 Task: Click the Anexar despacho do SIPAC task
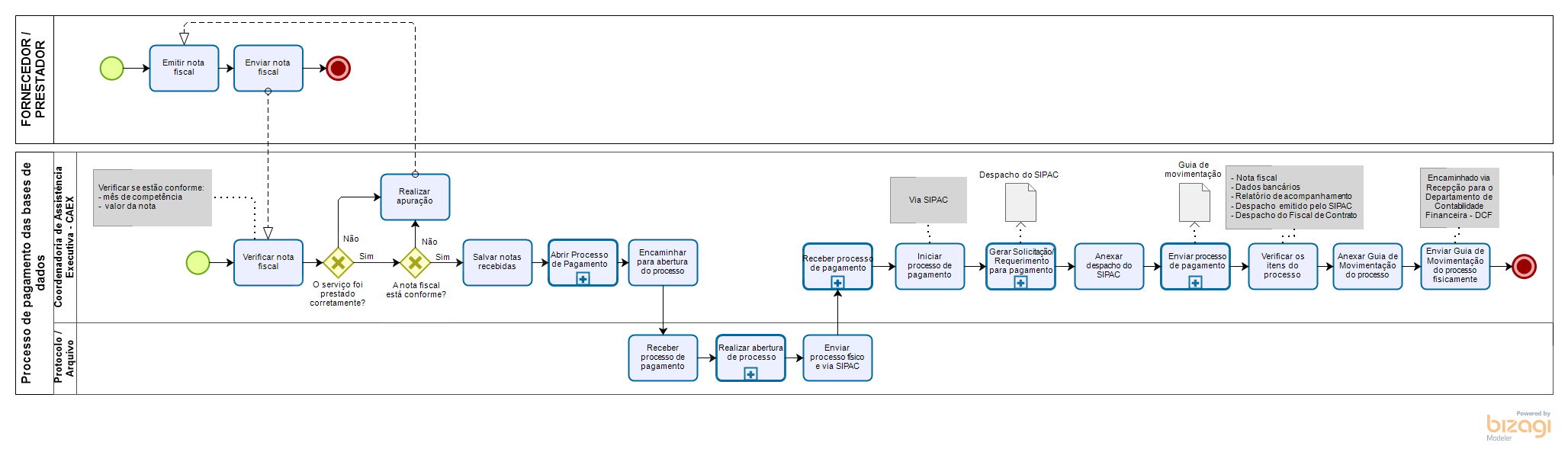[1109, 266]
